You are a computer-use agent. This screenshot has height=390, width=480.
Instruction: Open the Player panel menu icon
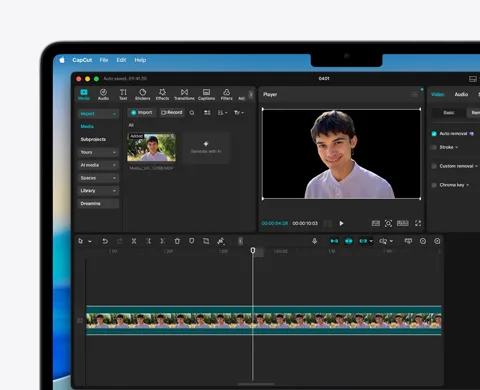(x=414, y=94)
